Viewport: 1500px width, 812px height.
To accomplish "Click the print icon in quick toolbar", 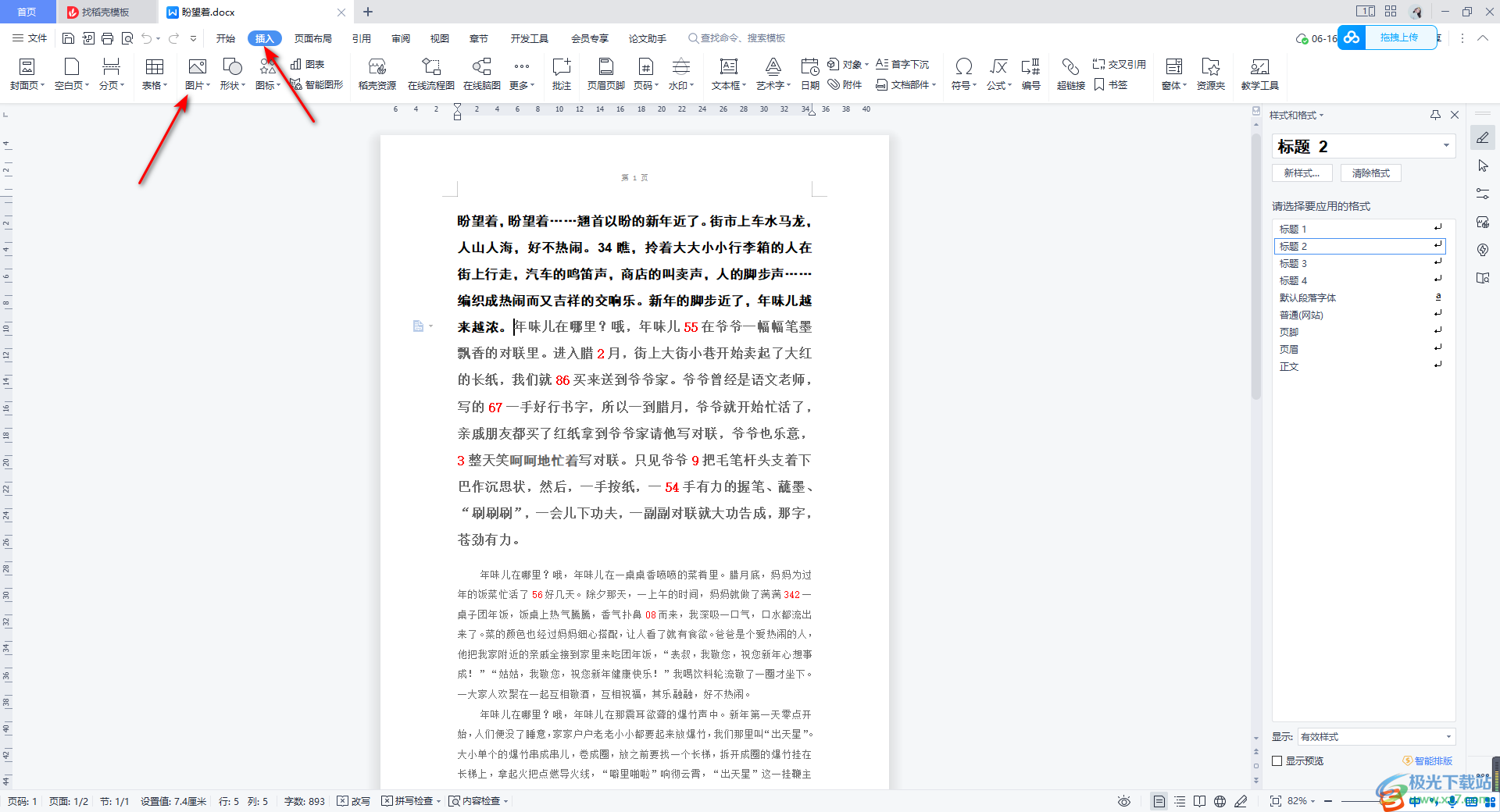I will tap(108, 38).
